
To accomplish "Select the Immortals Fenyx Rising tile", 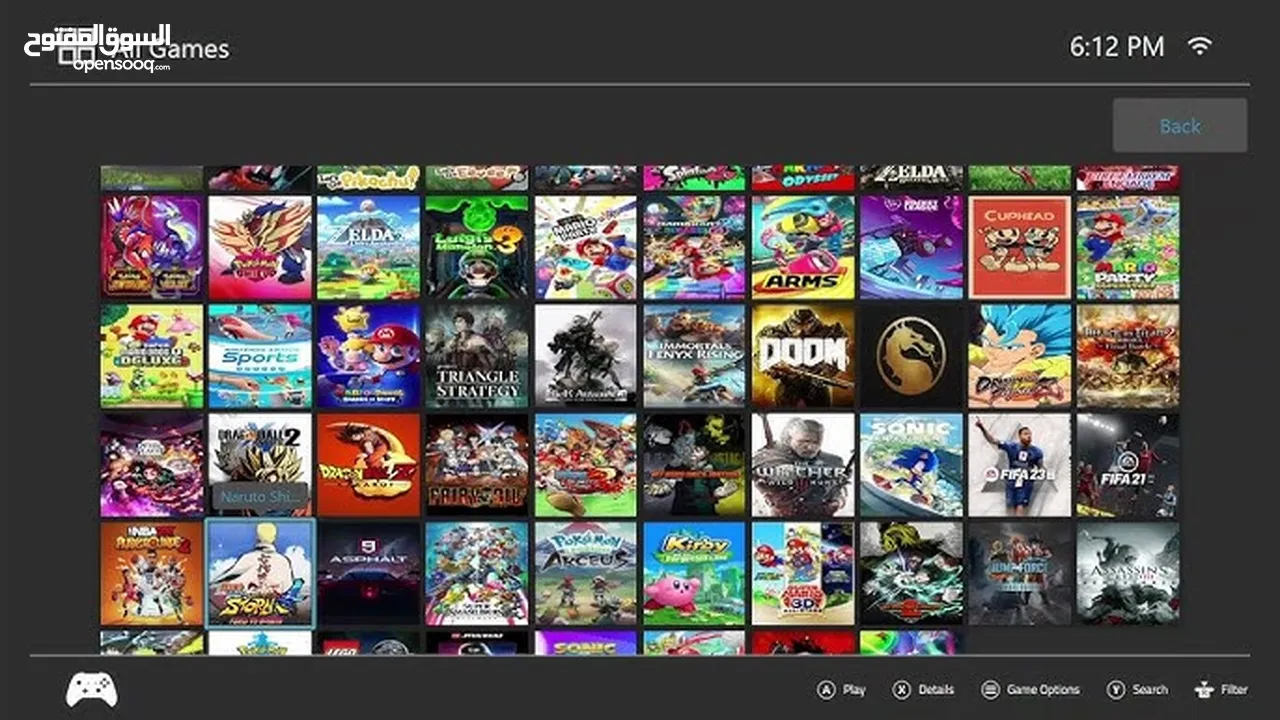I will coord(694,356).
